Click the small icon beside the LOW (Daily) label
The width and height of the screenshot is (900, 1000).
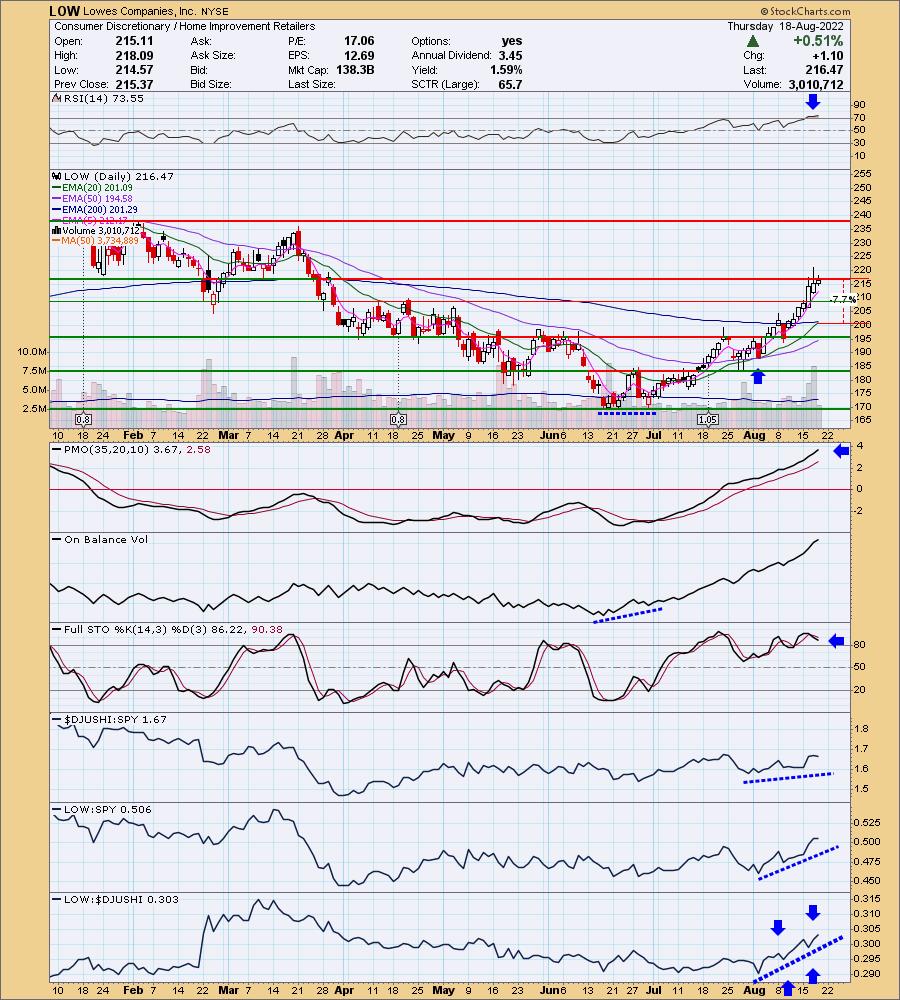57,177
